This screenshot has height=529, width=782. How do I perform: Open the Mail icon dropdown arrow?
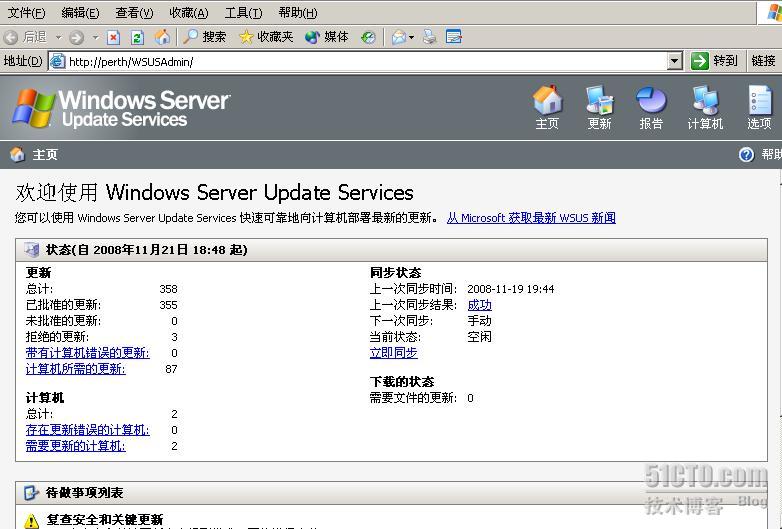pyautogui.click(x=411, y=37)
